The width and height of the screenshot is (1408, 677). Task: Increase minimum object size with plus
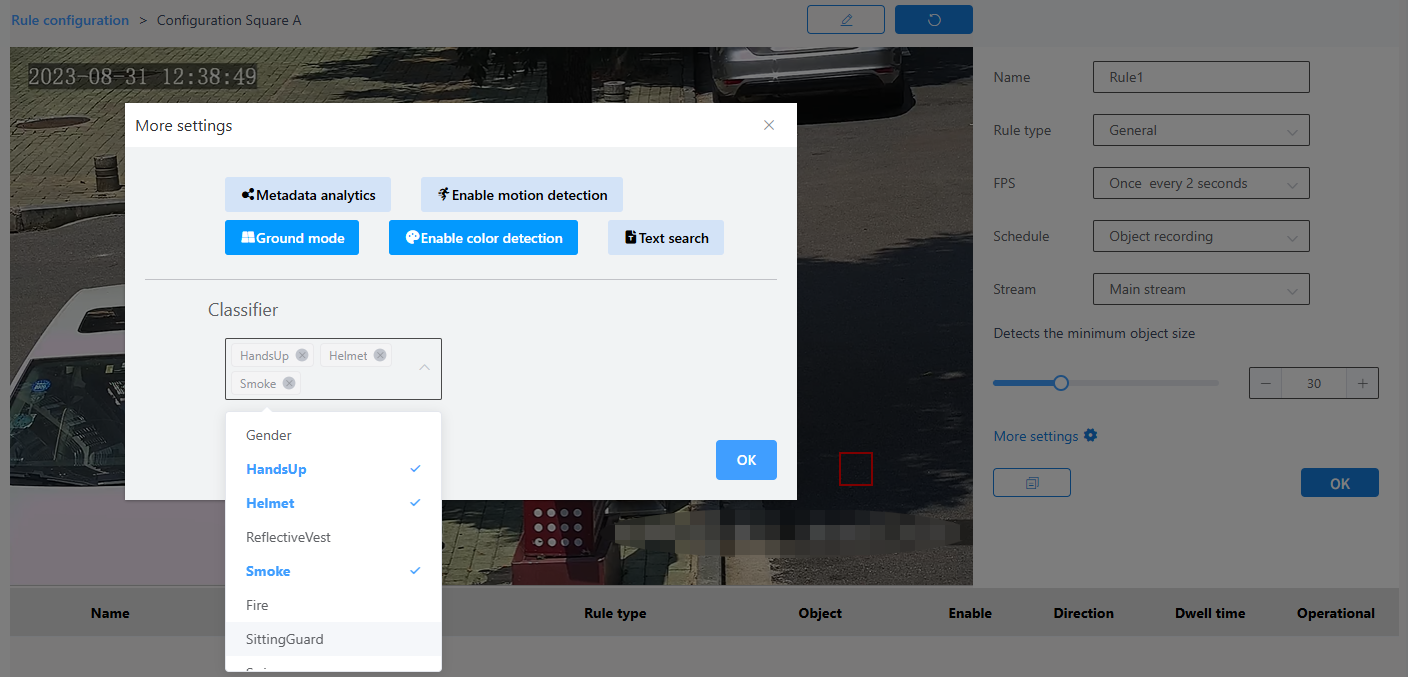pos(1362,383)
